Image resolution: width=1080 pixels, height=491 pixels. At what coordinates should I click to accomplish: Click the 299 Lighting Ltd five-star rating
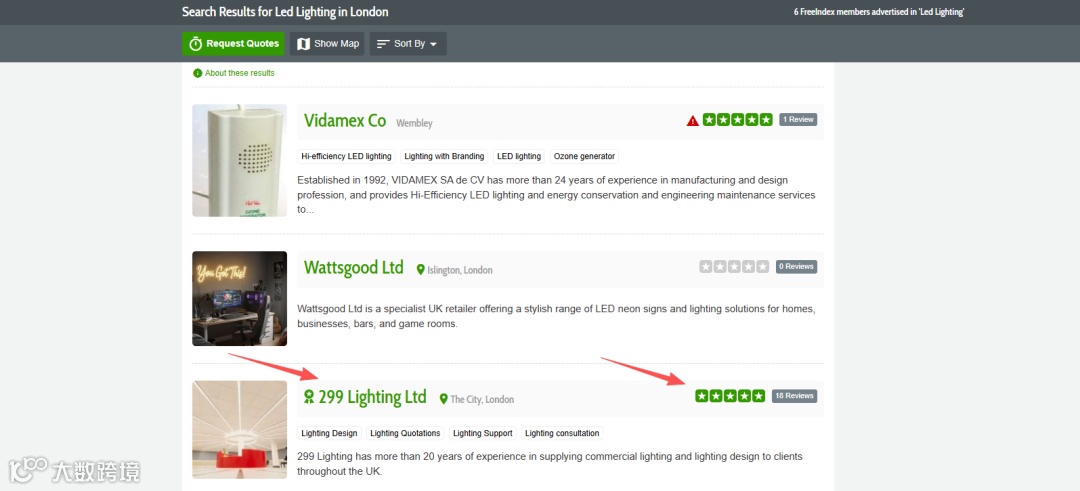[730, 396]
